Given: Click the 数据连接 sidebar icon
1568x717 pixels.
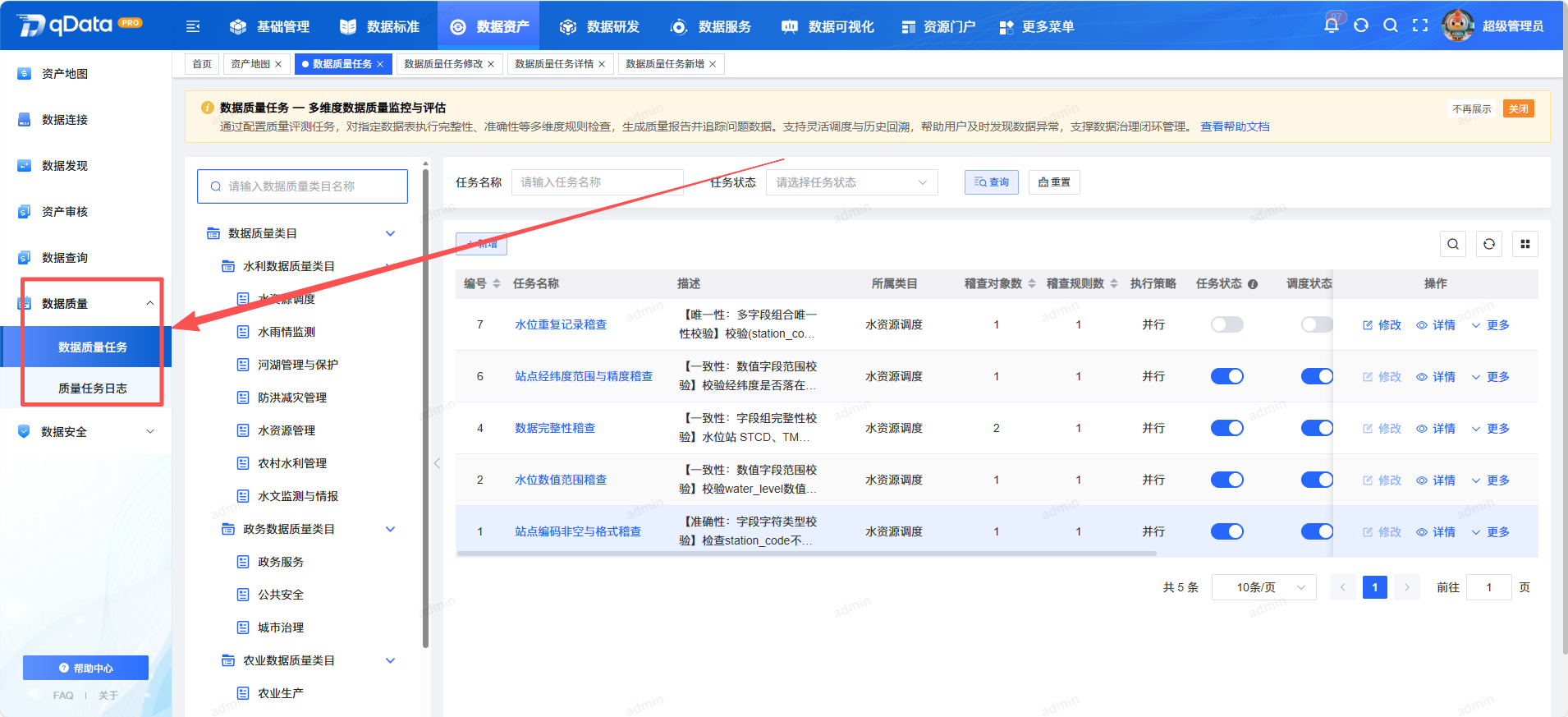Looking at the screenshot, I should coord(25,119).
